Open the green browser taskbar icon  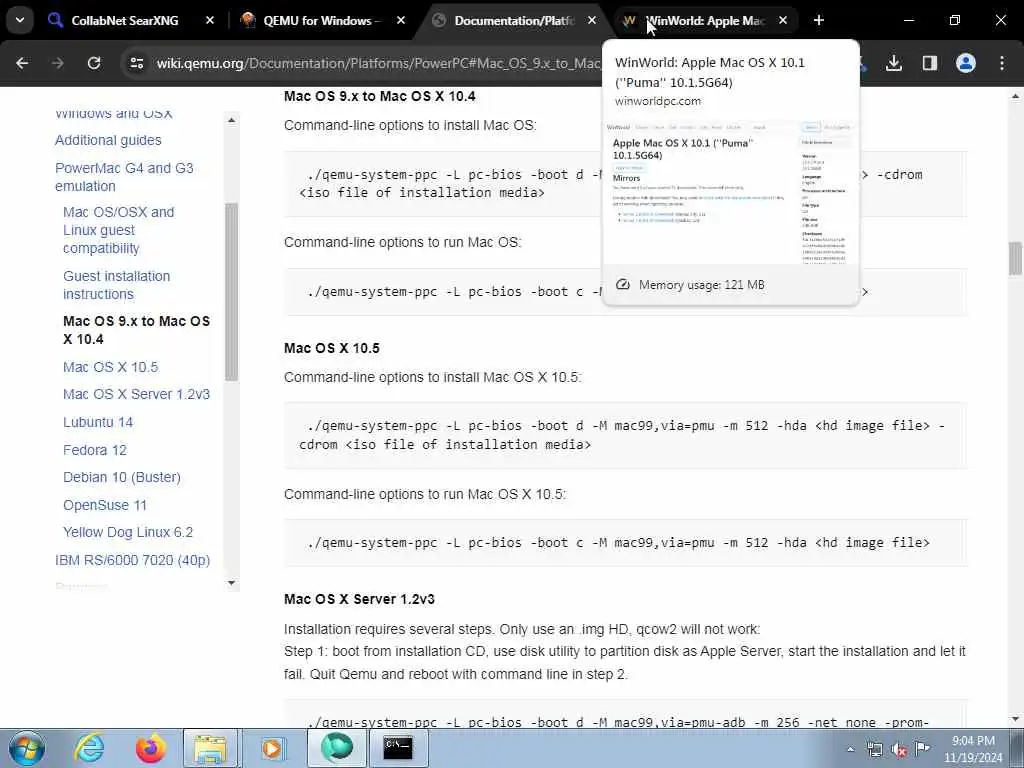click(x=336, y=748)
